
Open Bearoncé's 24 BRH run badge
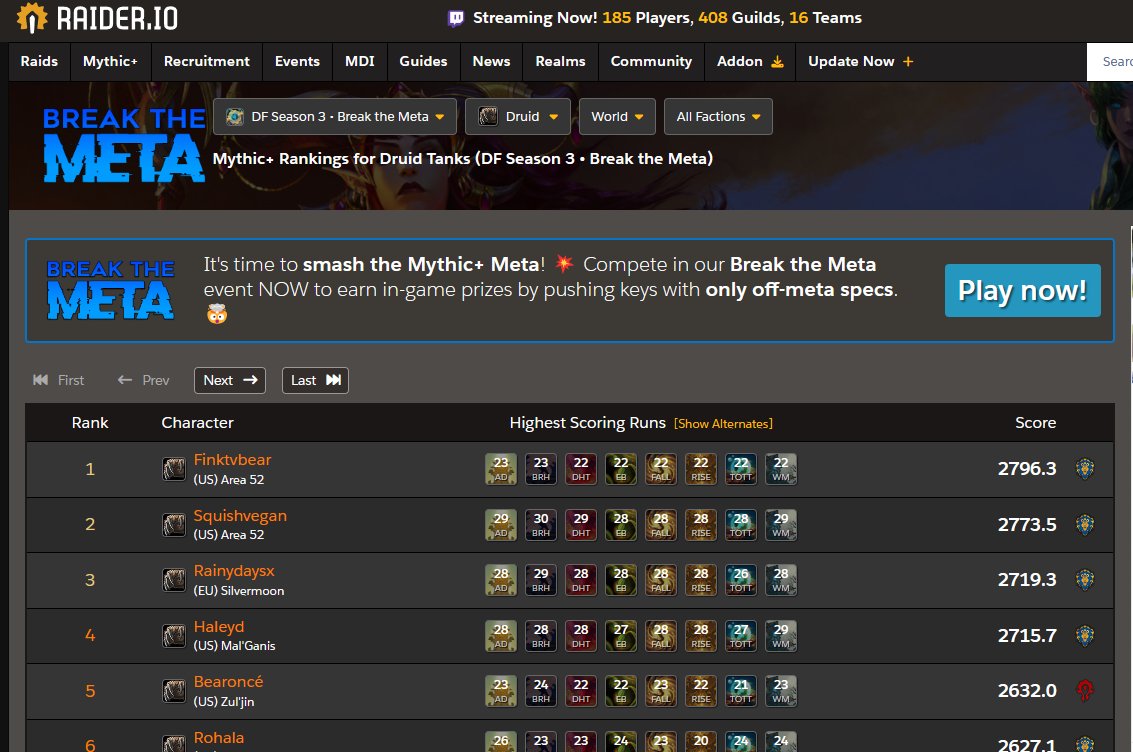pyautogui.click(x=540, y=691)
